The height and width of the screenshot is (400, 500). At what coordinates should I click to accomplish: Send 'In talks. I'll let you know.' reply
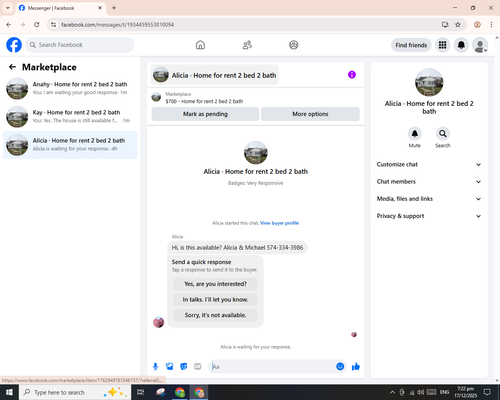[215, 300]
